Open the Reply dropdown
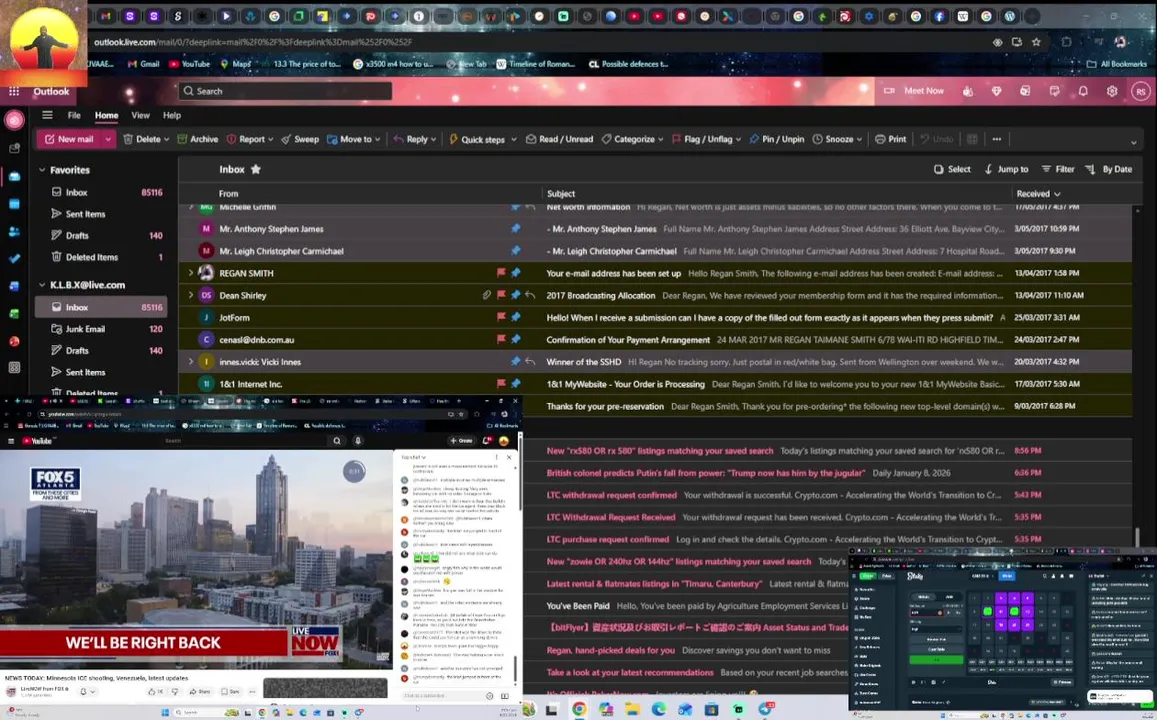Image resolution: width=1157 pixels, height=720 pixels. pyautogui.click(x=433, y=139)
